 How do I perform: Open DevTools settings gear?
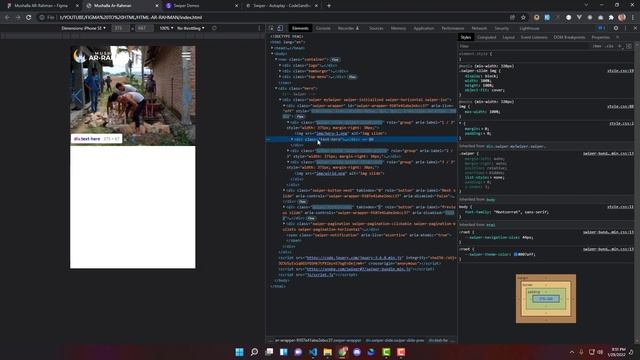click(616, 28)
